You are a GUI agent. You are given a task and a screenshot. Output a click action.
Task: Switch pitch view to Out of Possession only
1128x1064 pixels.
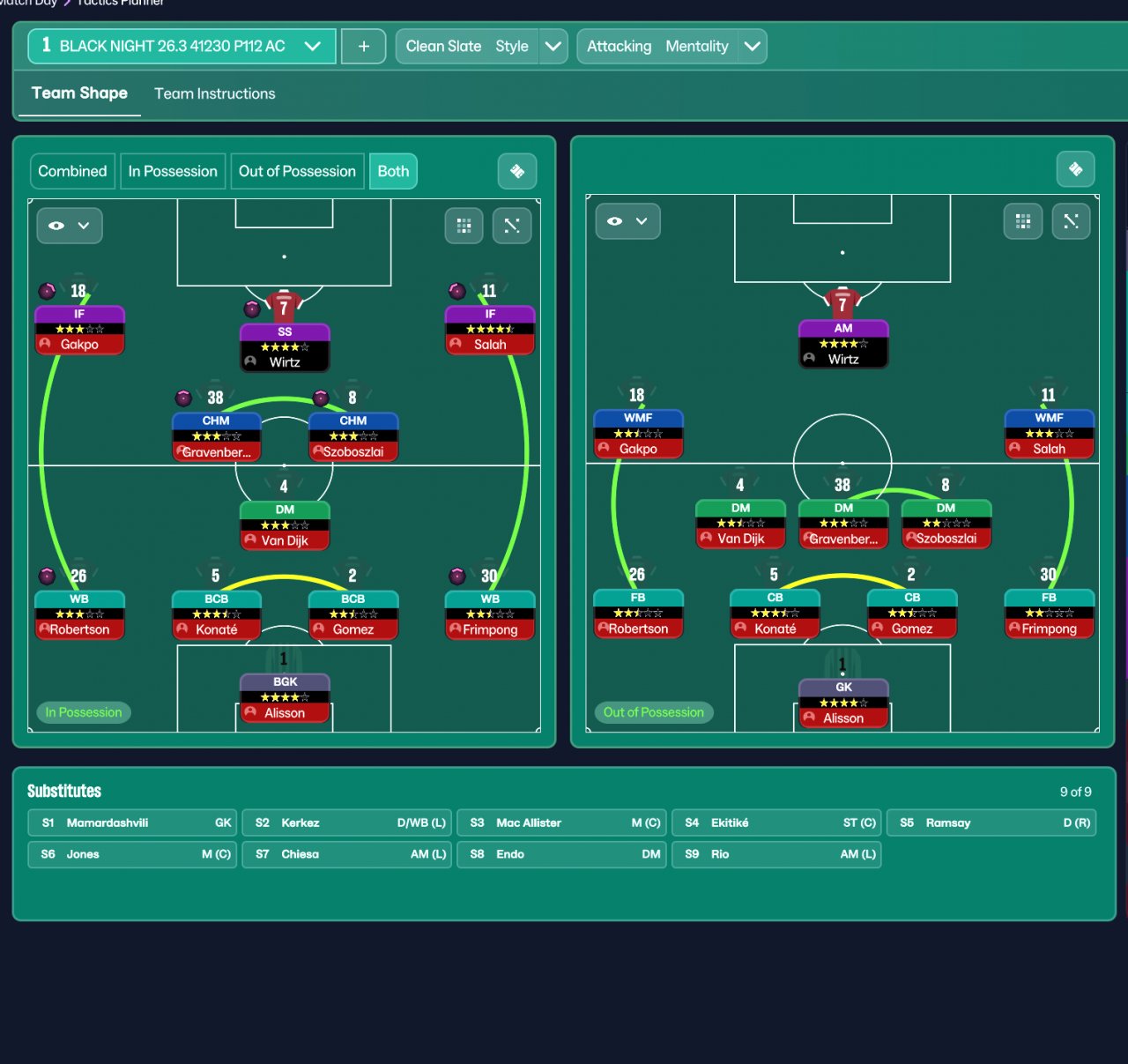click(297, 171)
